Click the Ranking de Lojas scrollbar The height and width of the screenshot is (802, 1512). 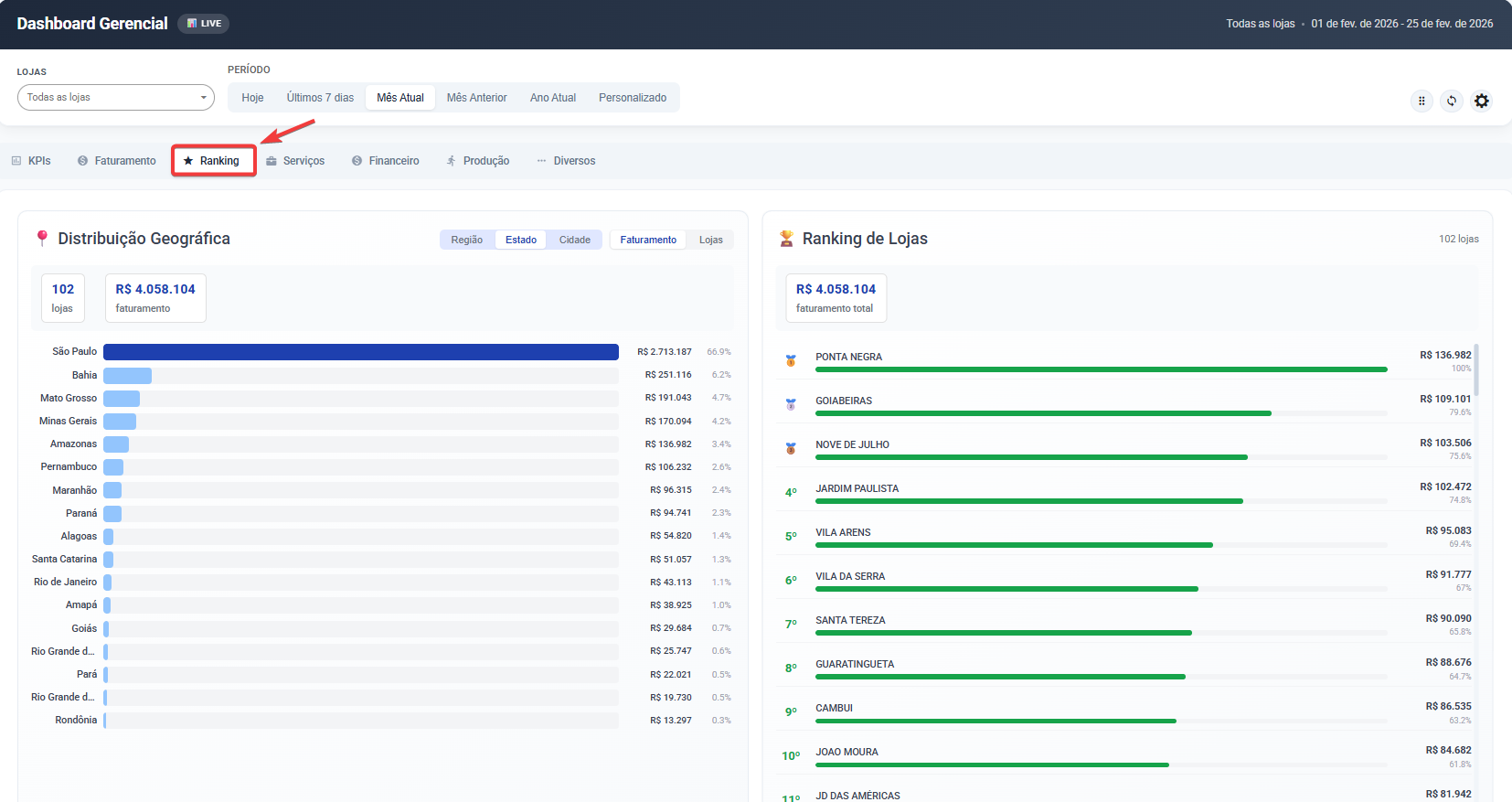(1475, 370)
